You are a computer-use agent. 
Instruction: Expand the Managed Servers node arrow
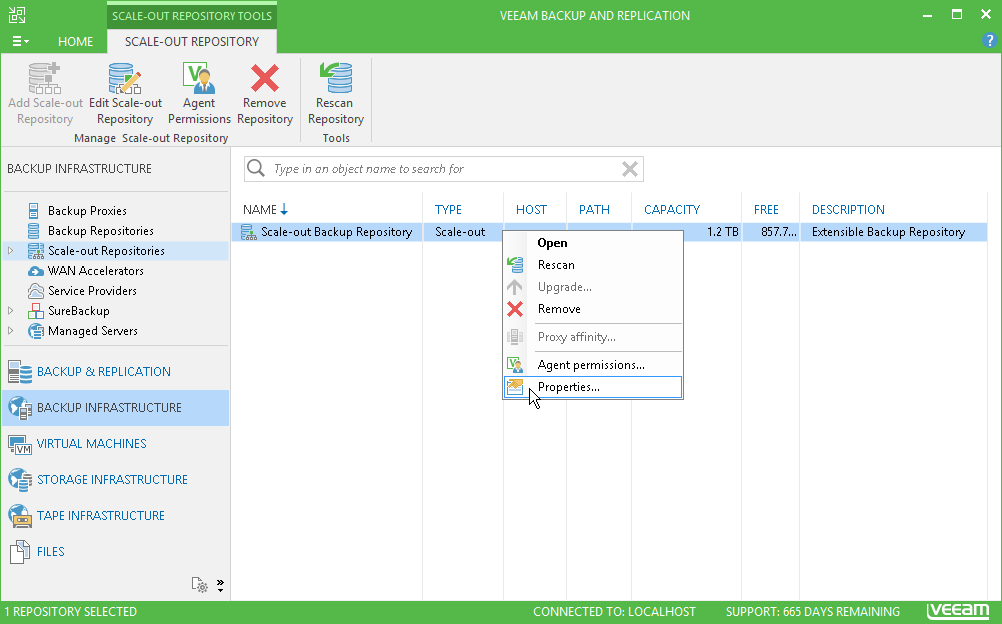click(10, 331)
